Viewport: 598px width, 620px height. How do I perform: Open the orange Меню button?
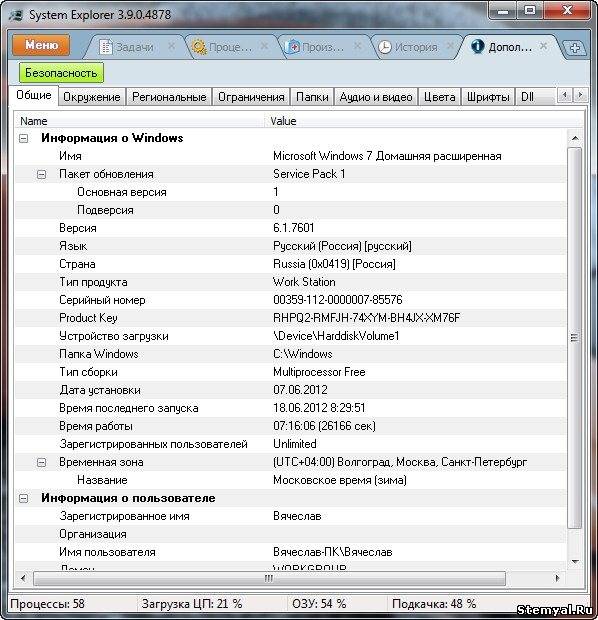[x=41, y=45]
